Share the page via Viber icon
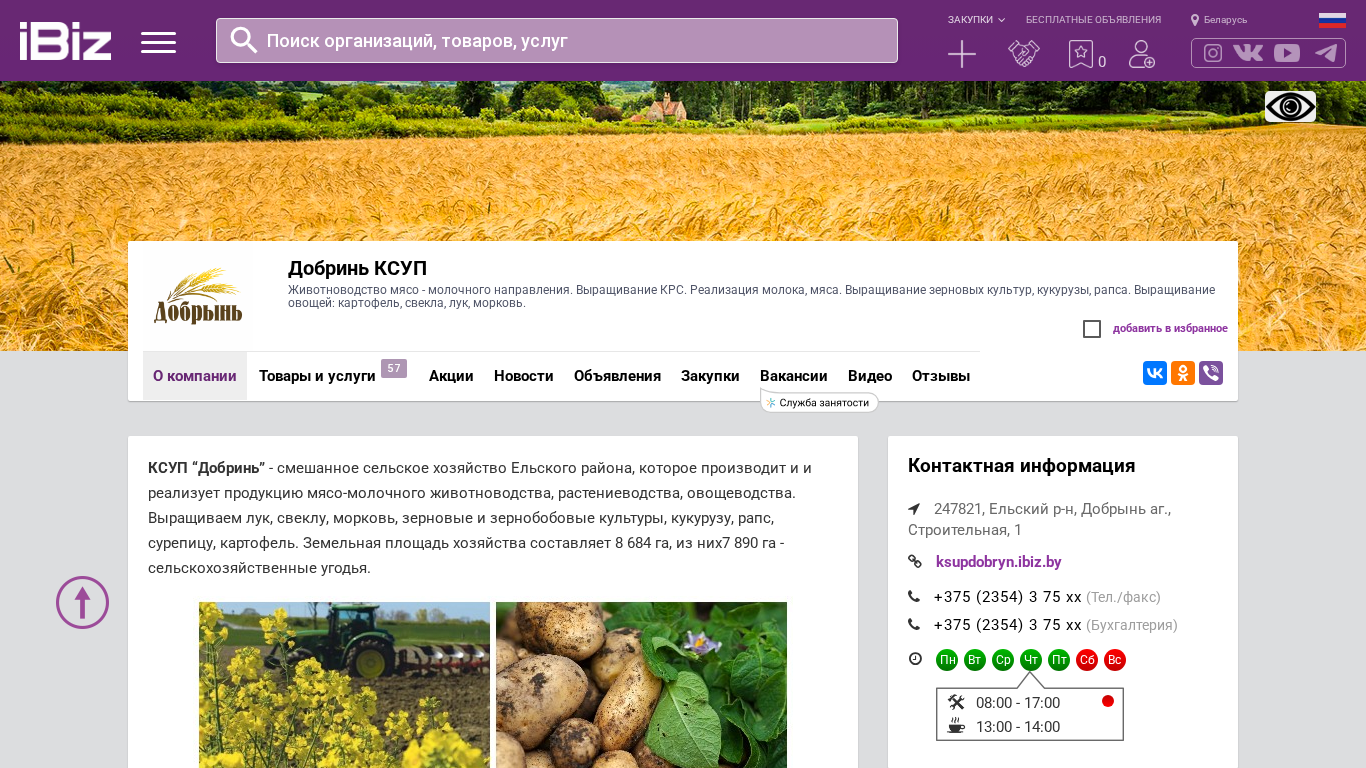1366x768 pixels. click(x=1210, y=373)
